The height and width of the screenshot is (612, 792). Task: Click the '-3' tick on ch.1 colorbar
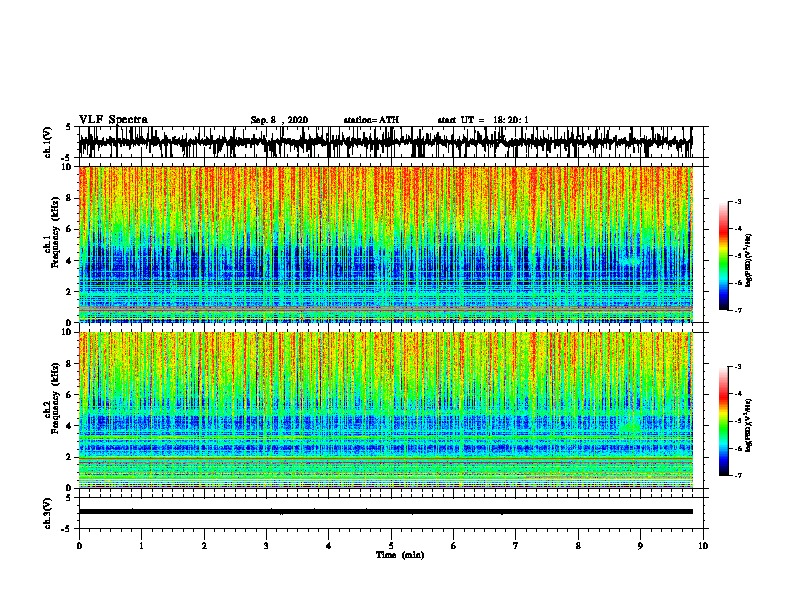tap(738, 201)
